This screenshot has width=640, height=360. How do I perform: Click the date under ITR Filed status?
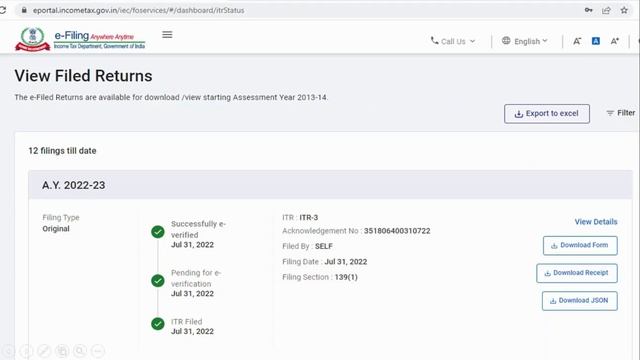192,331
